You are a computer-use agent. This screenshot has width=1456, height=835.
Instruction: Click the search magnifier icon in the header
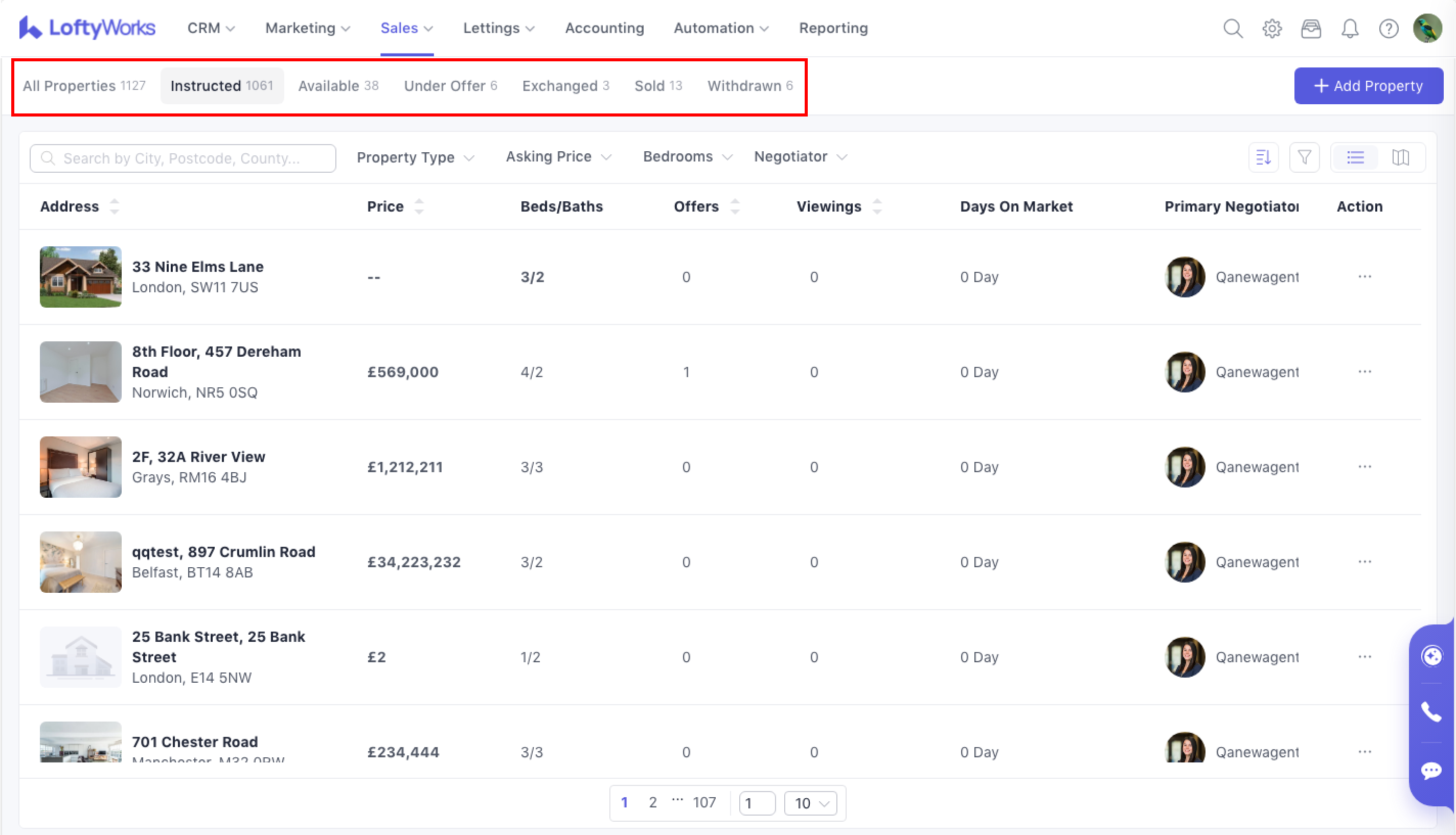point(1232,28)
